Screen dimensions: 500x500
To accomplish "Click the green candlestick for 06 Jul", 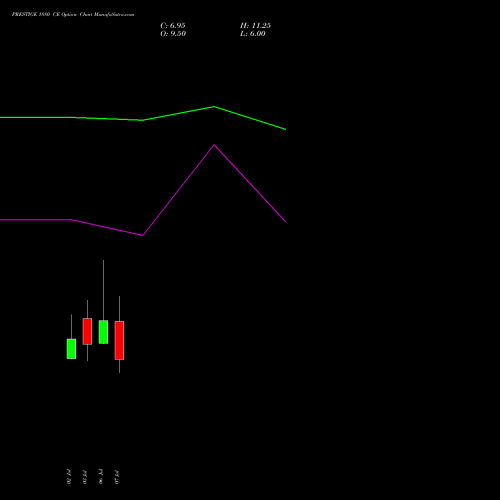I will pos(103,332).
